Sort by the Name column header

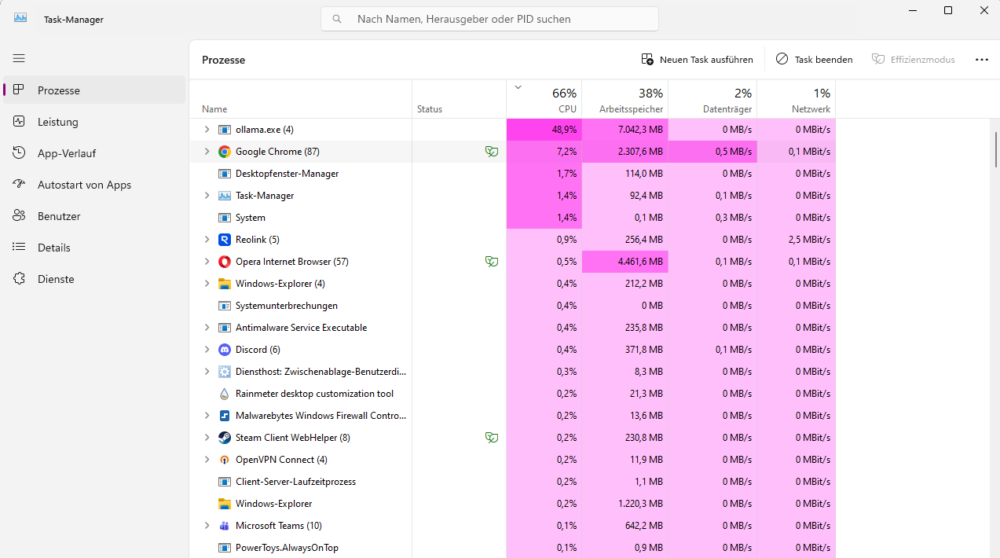point(300,99)
